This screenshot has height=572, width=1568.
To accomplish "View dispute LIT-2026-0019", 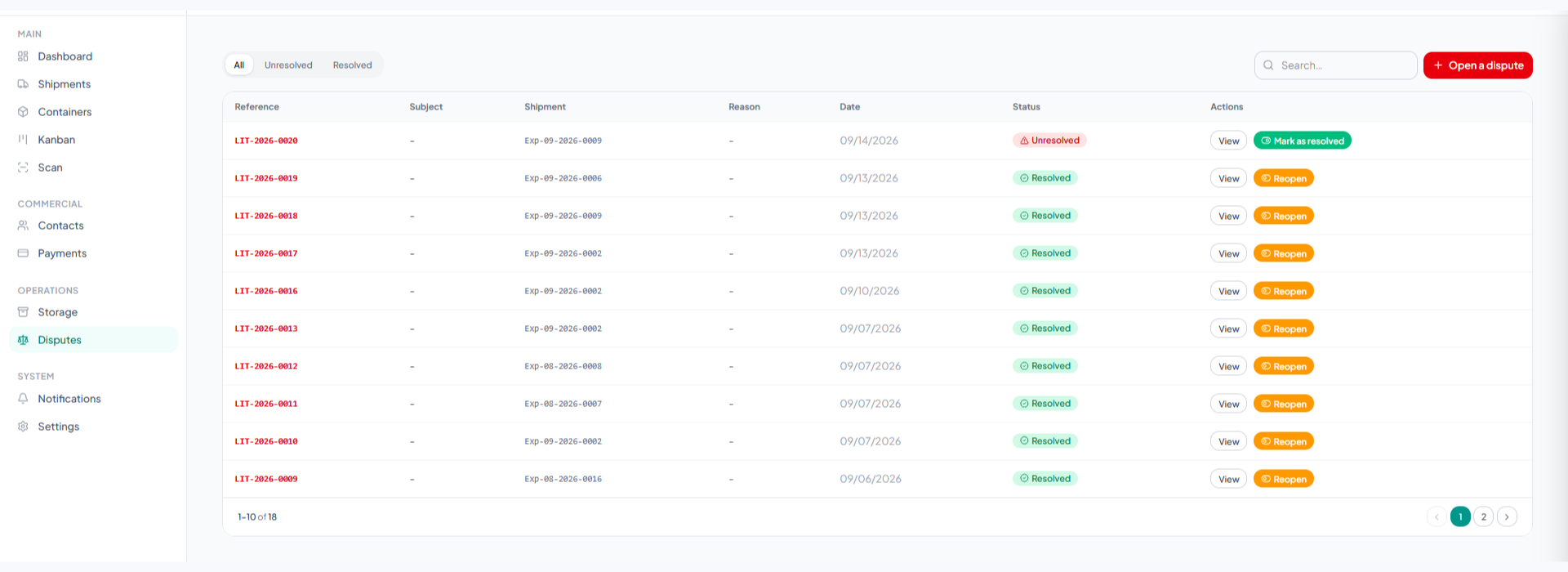I will coord(1228,178).
